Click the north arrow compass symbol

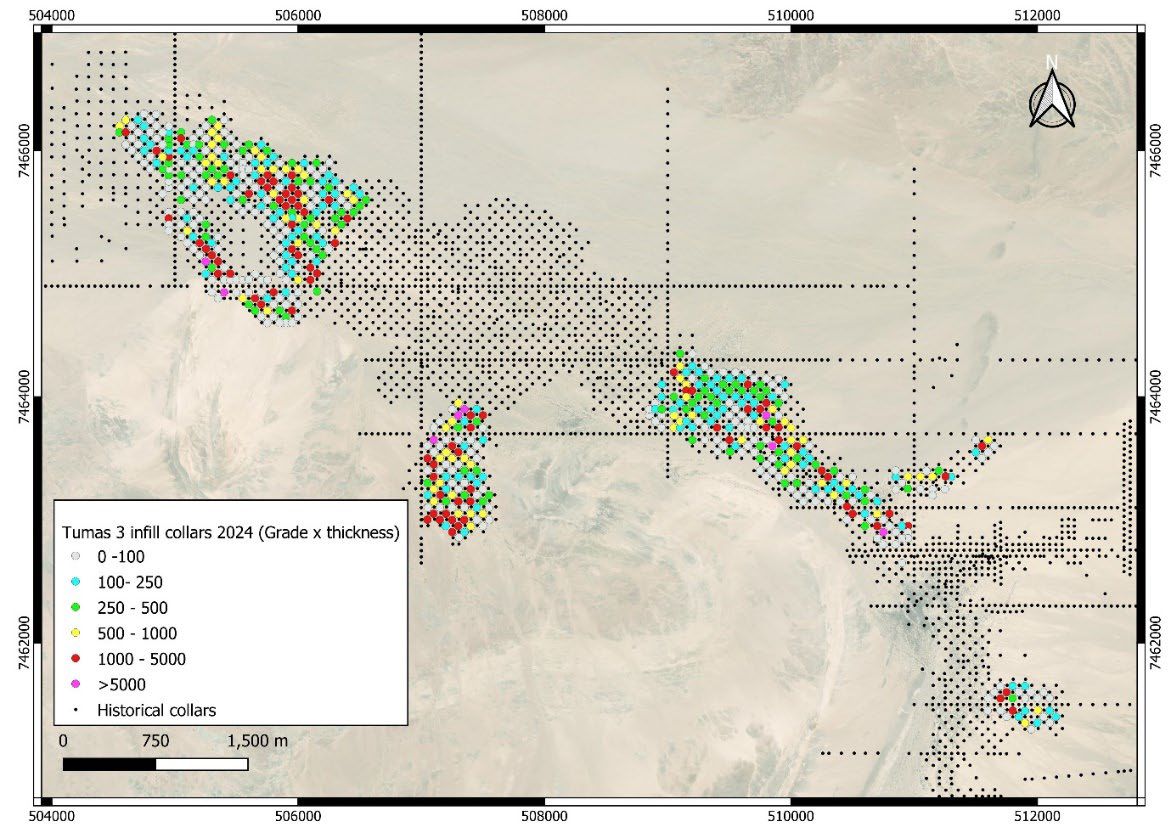pos(1052,98)
